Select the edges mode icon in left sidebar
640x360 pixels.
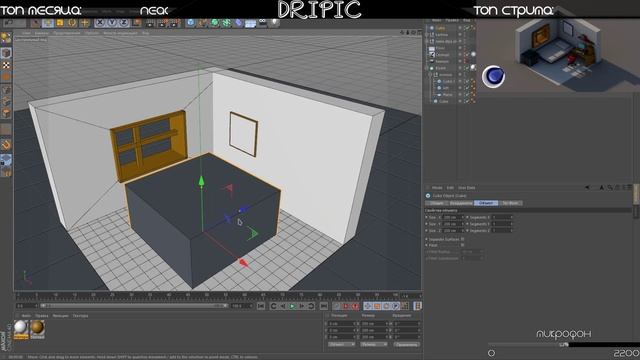[x=6, y=101]
